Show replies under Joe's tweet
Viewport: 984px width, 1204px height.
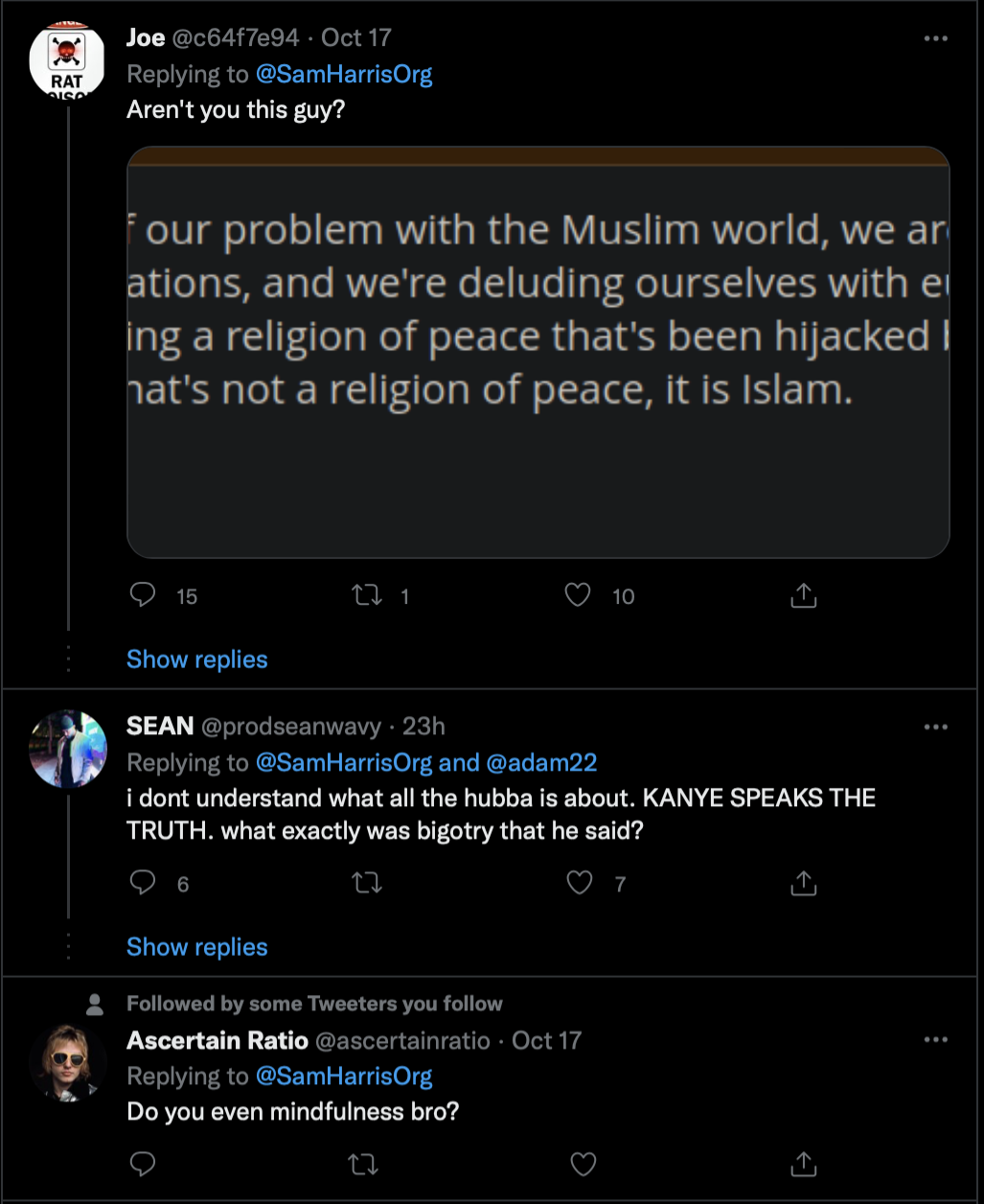[196, 660]
